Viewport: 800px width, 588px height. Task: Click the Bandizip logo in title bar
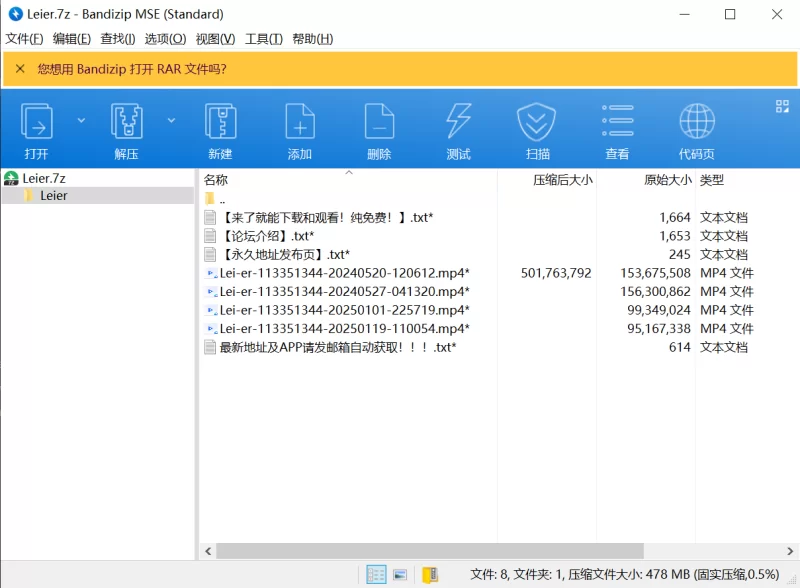point(16,14)
